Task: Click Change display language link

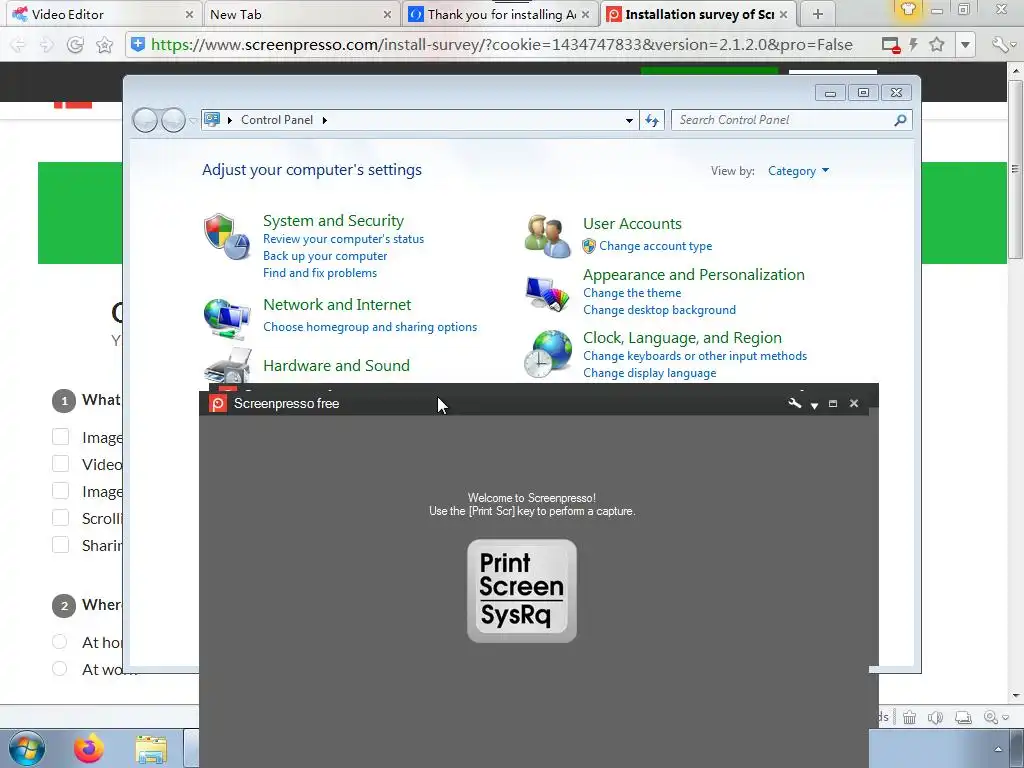Action: click(650, 373)
